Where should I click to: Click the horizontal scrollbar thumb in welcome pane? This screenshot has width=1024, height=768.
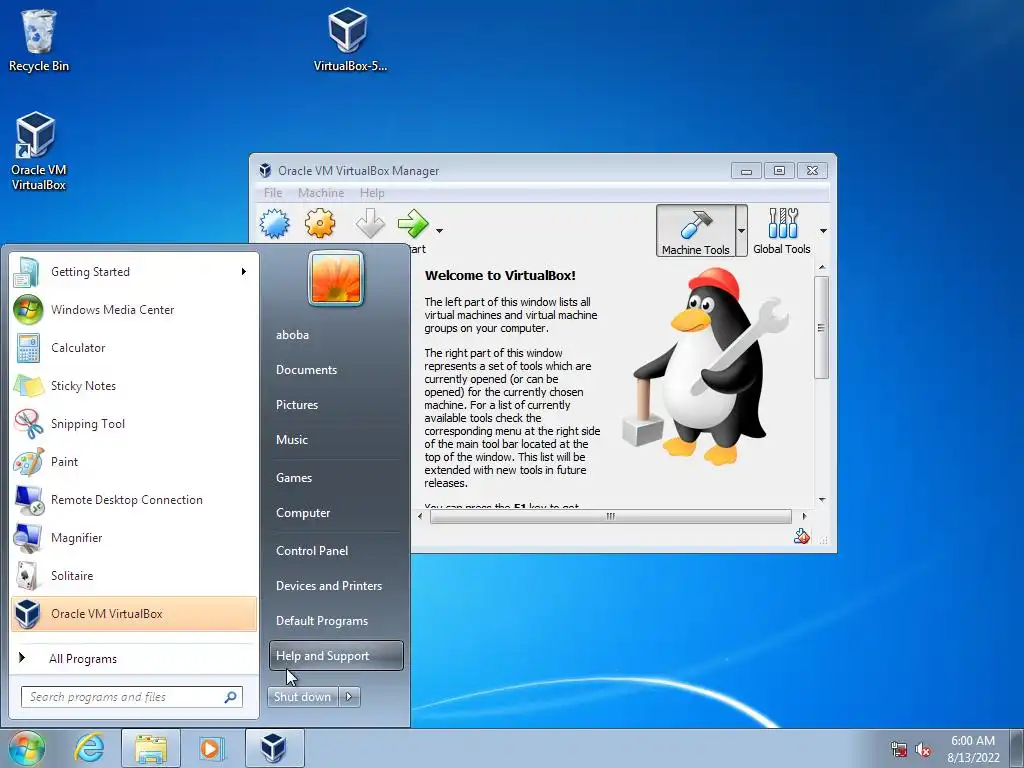pyautogui.click(x=611, y=517)
